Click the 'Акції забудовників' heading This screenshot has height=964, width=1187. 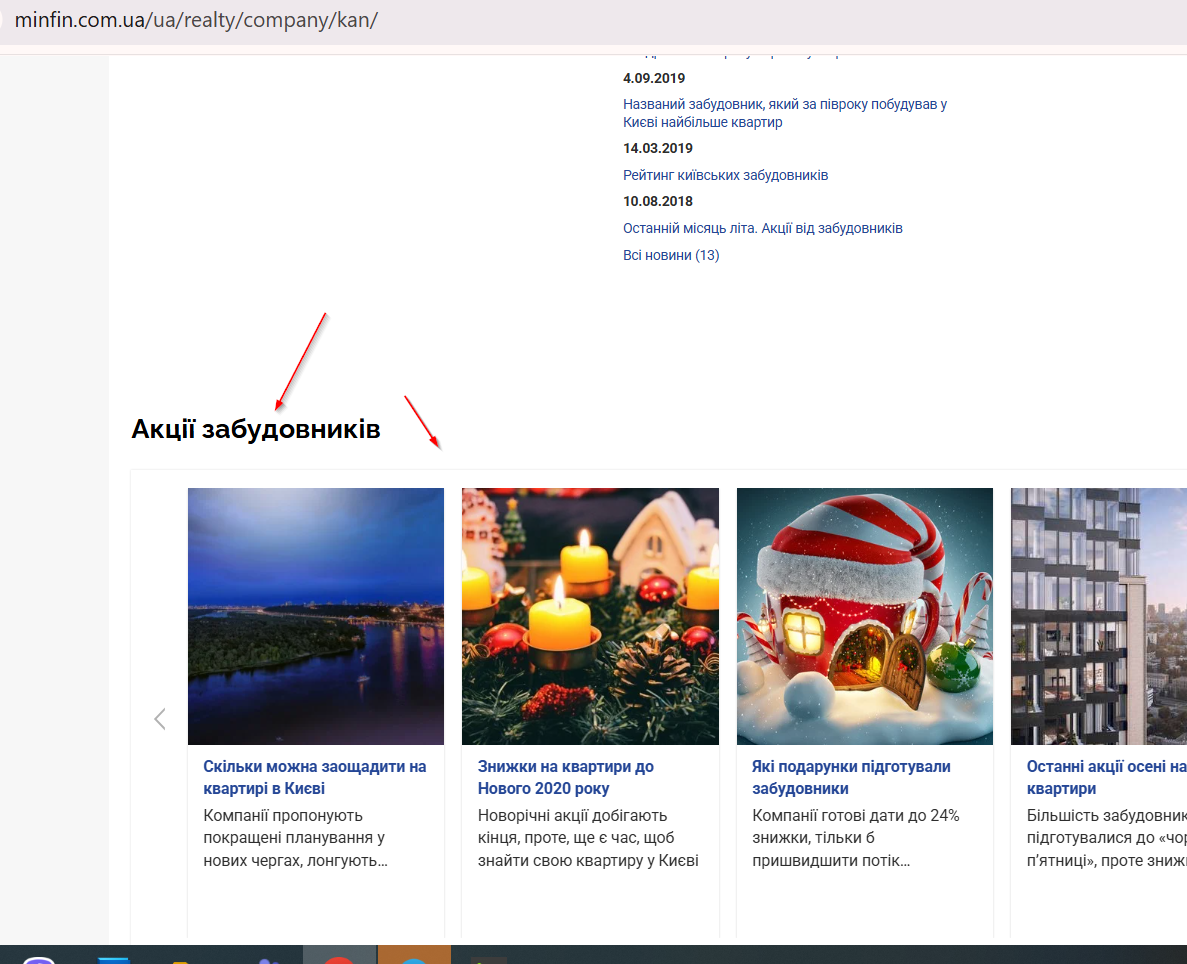click(x=256, y=429)
